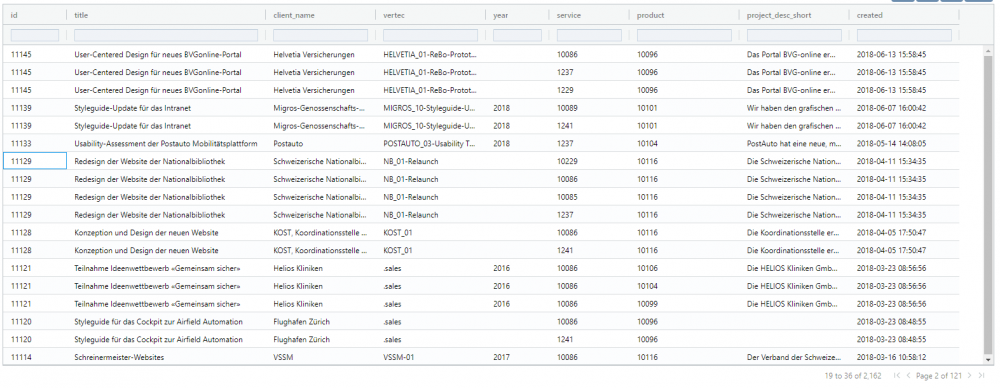Select title 'Usability-Assessment der Postauto Mobilitätsplattform'
Image resolution: width=1000 pixels, height=388 pixels.
(166, 144)
